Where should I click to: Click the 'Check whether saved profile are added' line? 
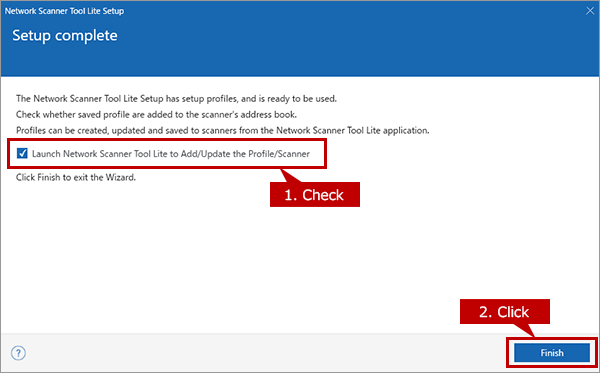pos(156,114)
